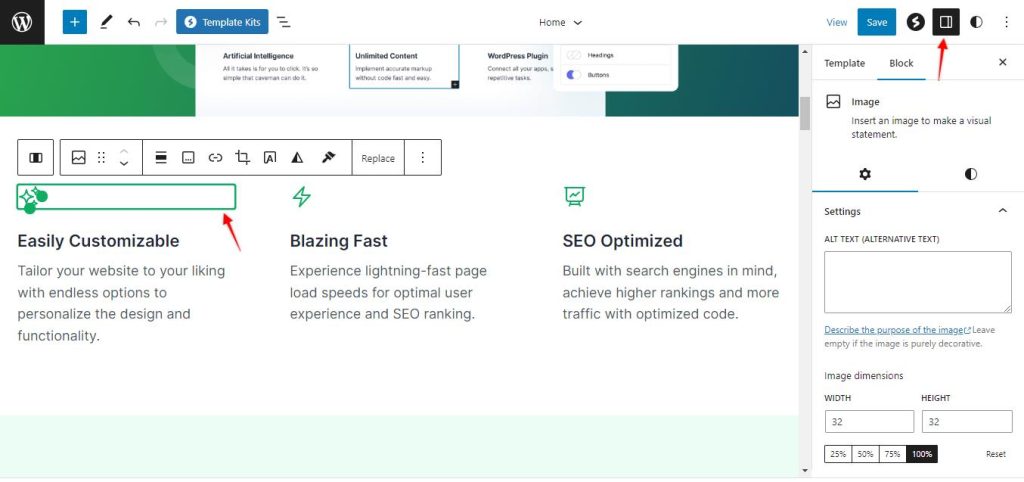Open the block Styles tab in sidebar
This screenshot has width=1024, height=482.
(970, 174)
